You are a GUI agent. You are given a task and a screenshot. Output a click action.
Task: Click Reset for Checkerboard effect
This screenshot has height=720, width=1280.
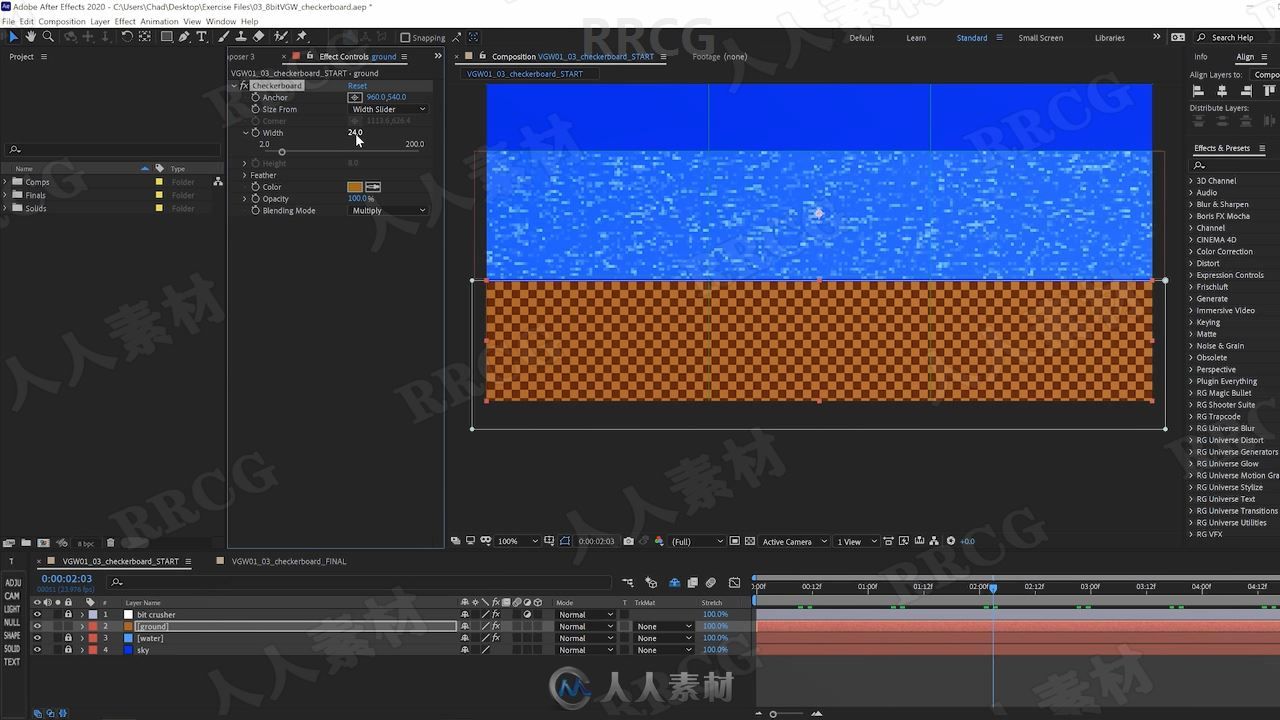(x=357, y=86)
